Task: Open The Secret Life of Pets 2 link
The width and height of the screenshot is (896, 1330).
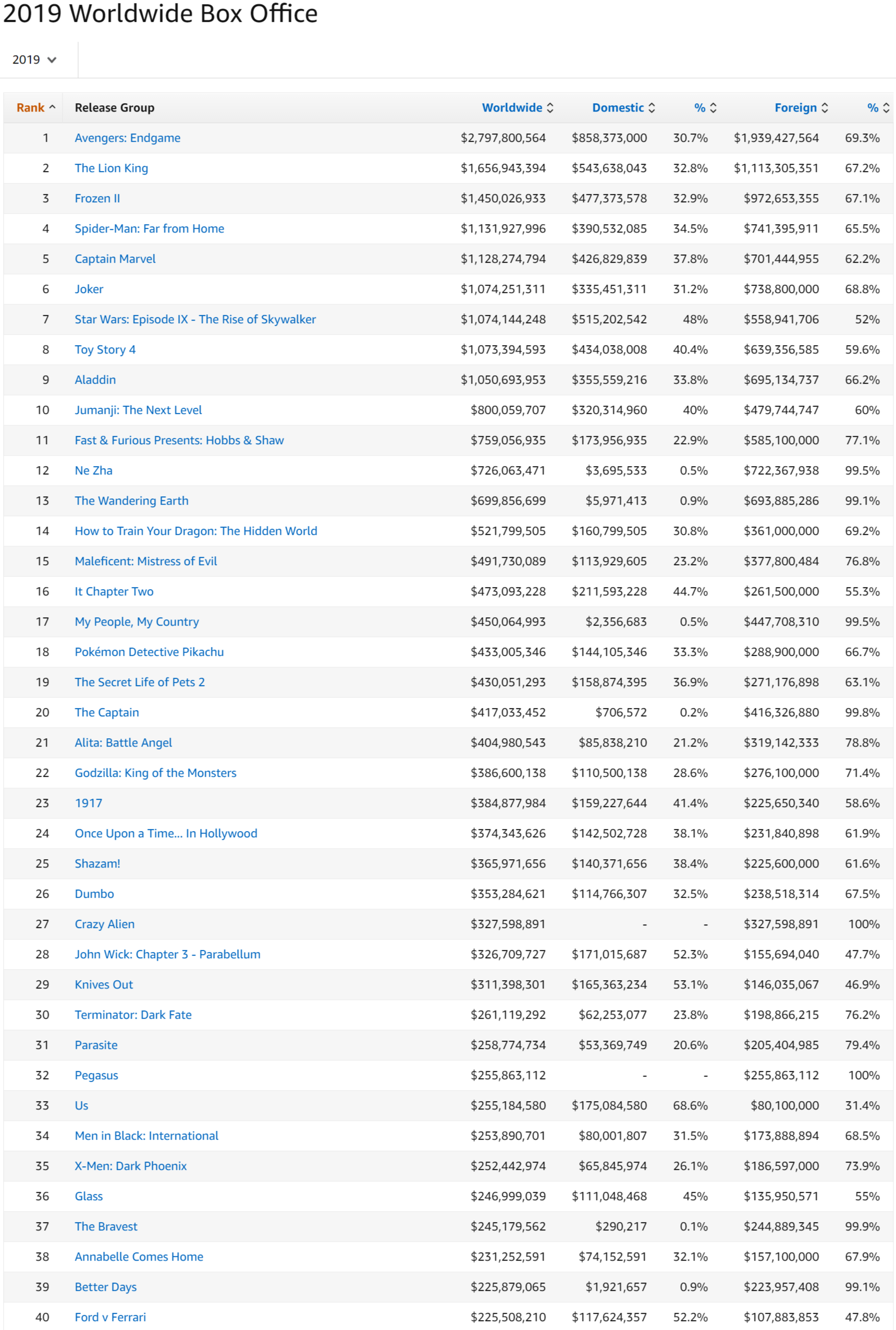Action: point(140,682)
